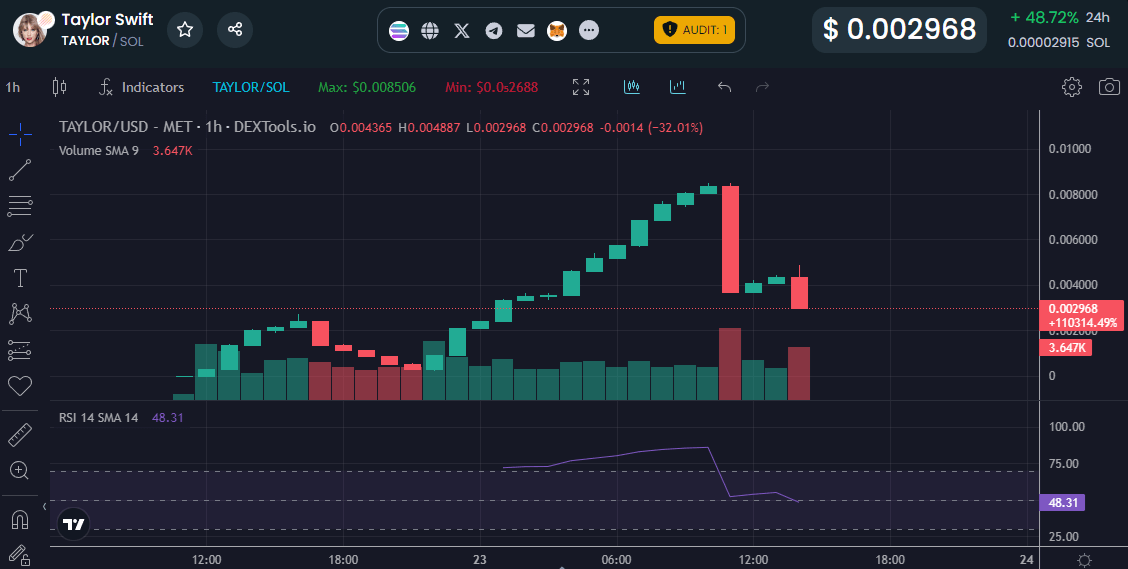Activate the zoom in tool
Viewport: 1128px width, 569px height.
(19, 470)
